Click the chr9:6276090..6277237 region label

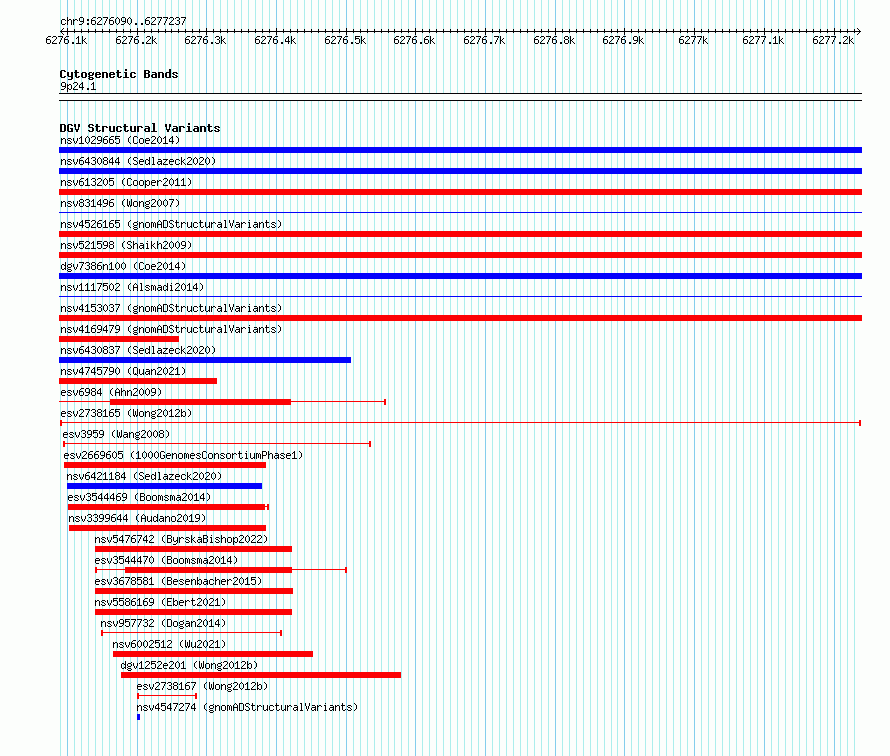point(123,21)
